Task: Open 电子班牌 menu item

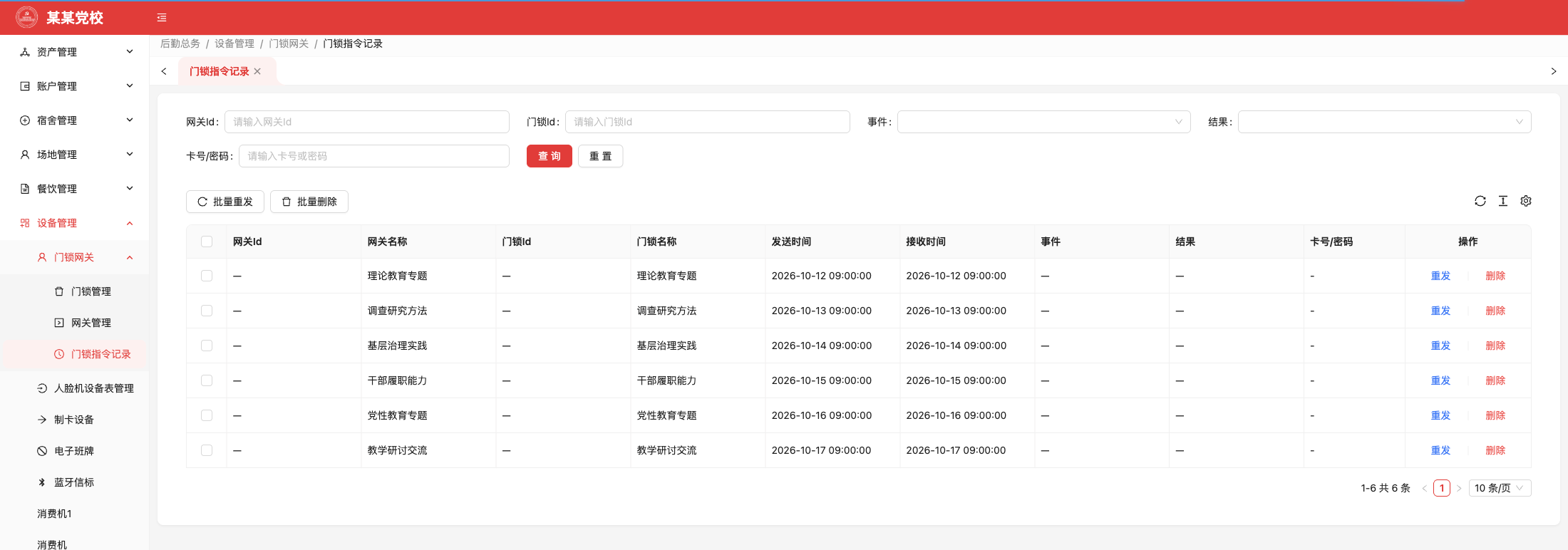Action: [75, 451]
